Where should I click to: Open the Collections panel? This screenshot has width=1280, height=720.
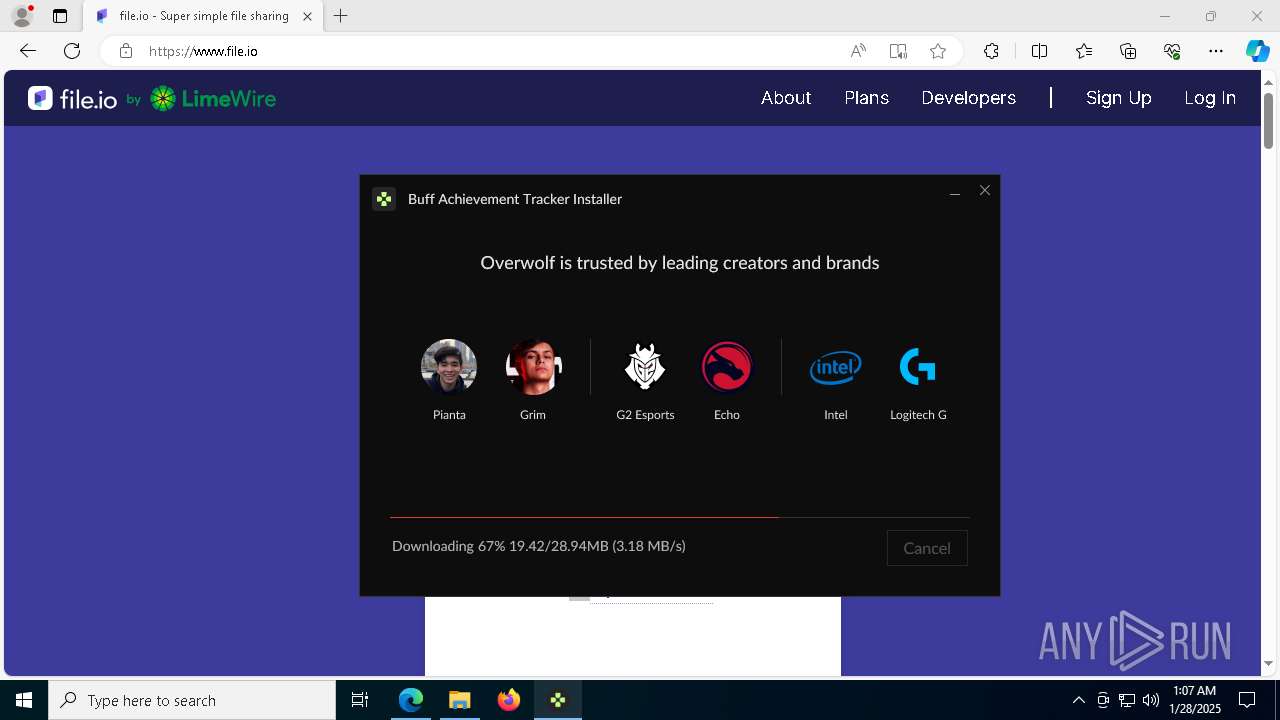(x=1128, y=51)
